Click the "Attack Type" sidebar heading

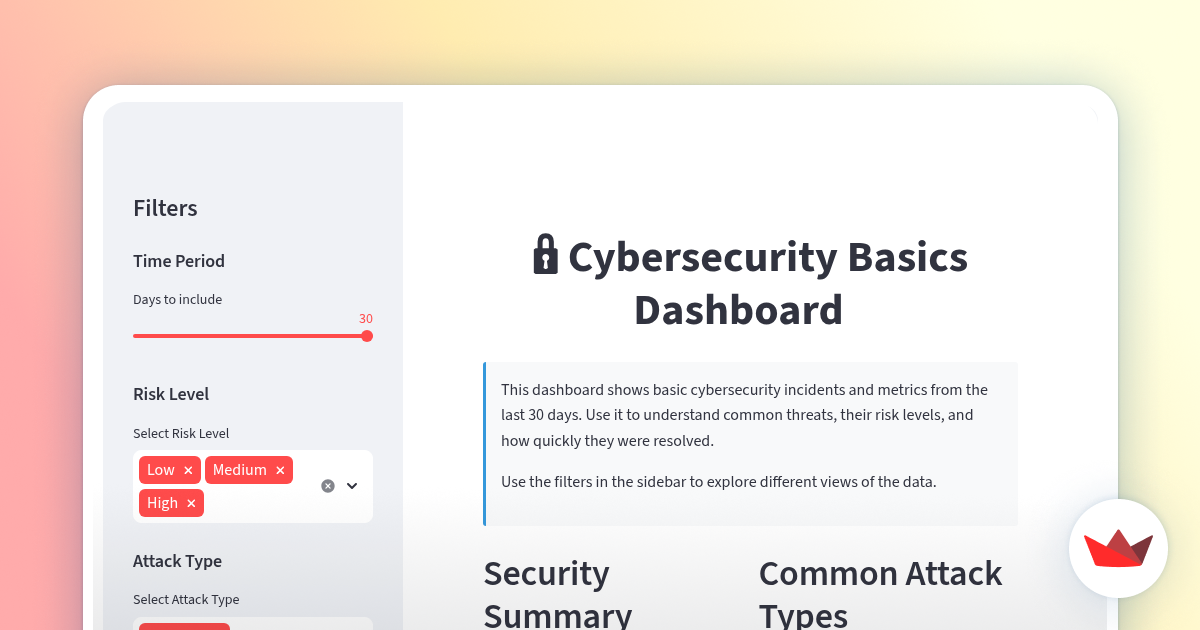click(177, 561)
